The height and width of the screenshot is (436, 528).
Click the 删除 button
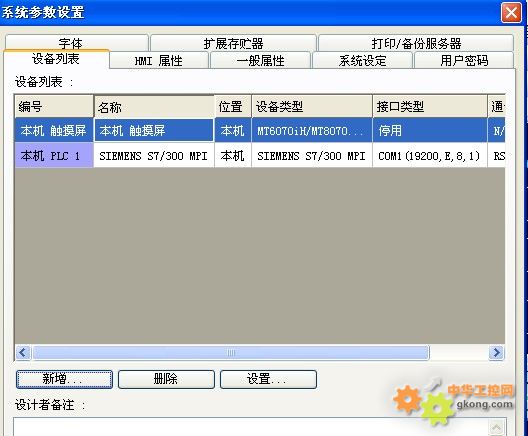coord(166,379)
